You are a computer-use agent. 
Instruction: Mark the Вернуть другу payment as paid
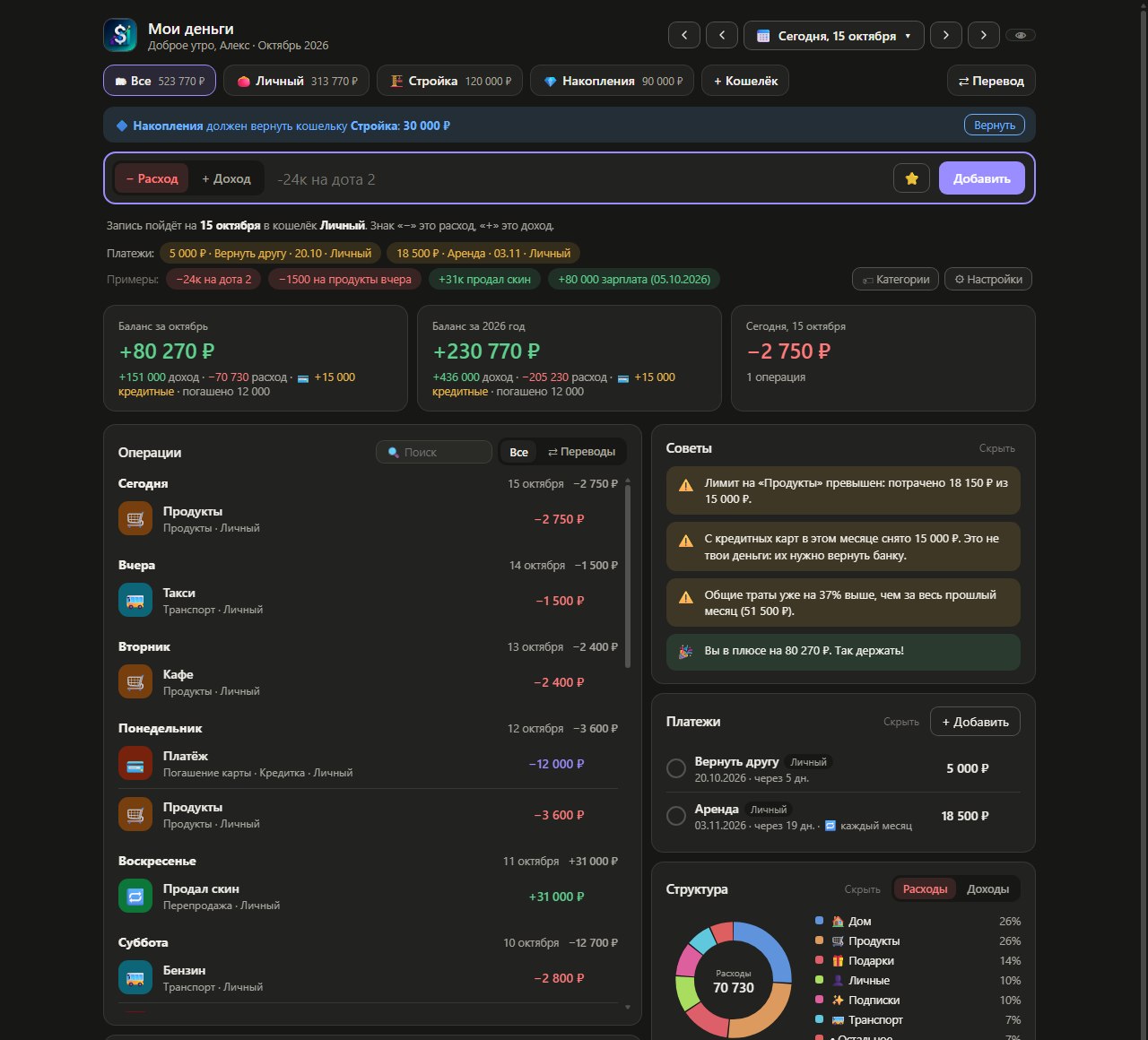tap(676, 768)
